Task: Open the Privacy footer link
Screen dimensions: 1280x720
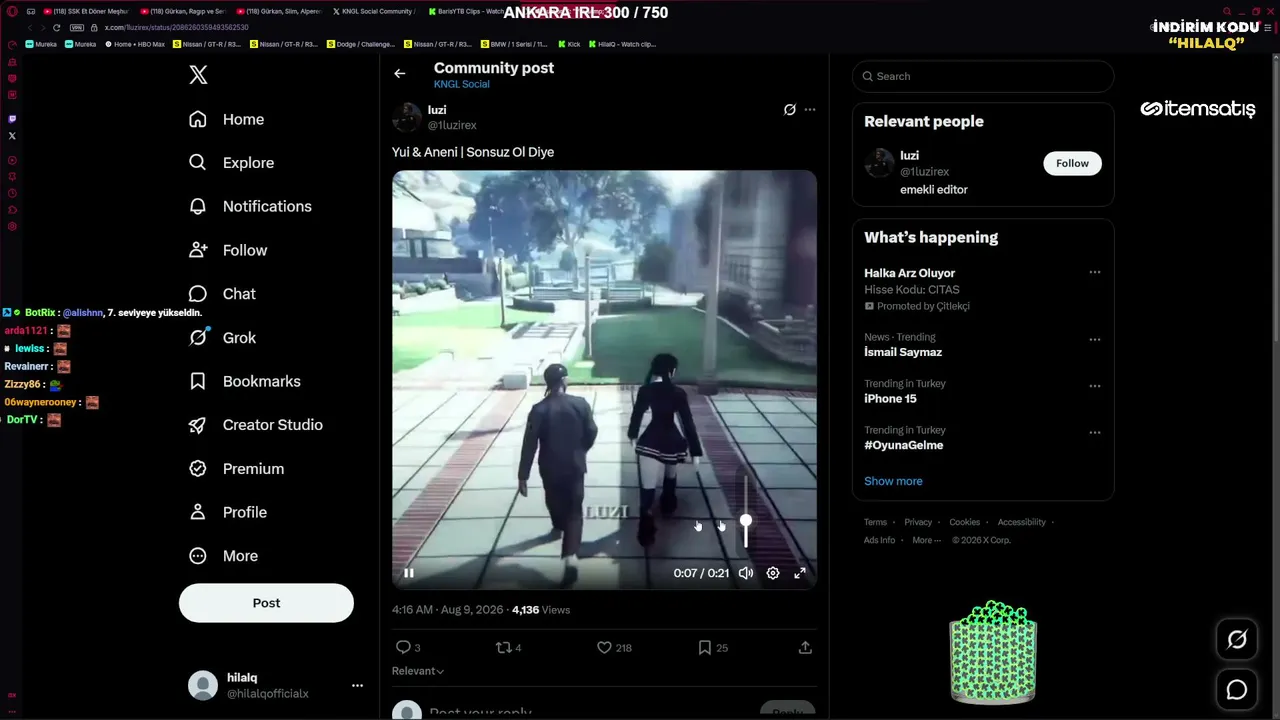Action: [x=918, y=522]
